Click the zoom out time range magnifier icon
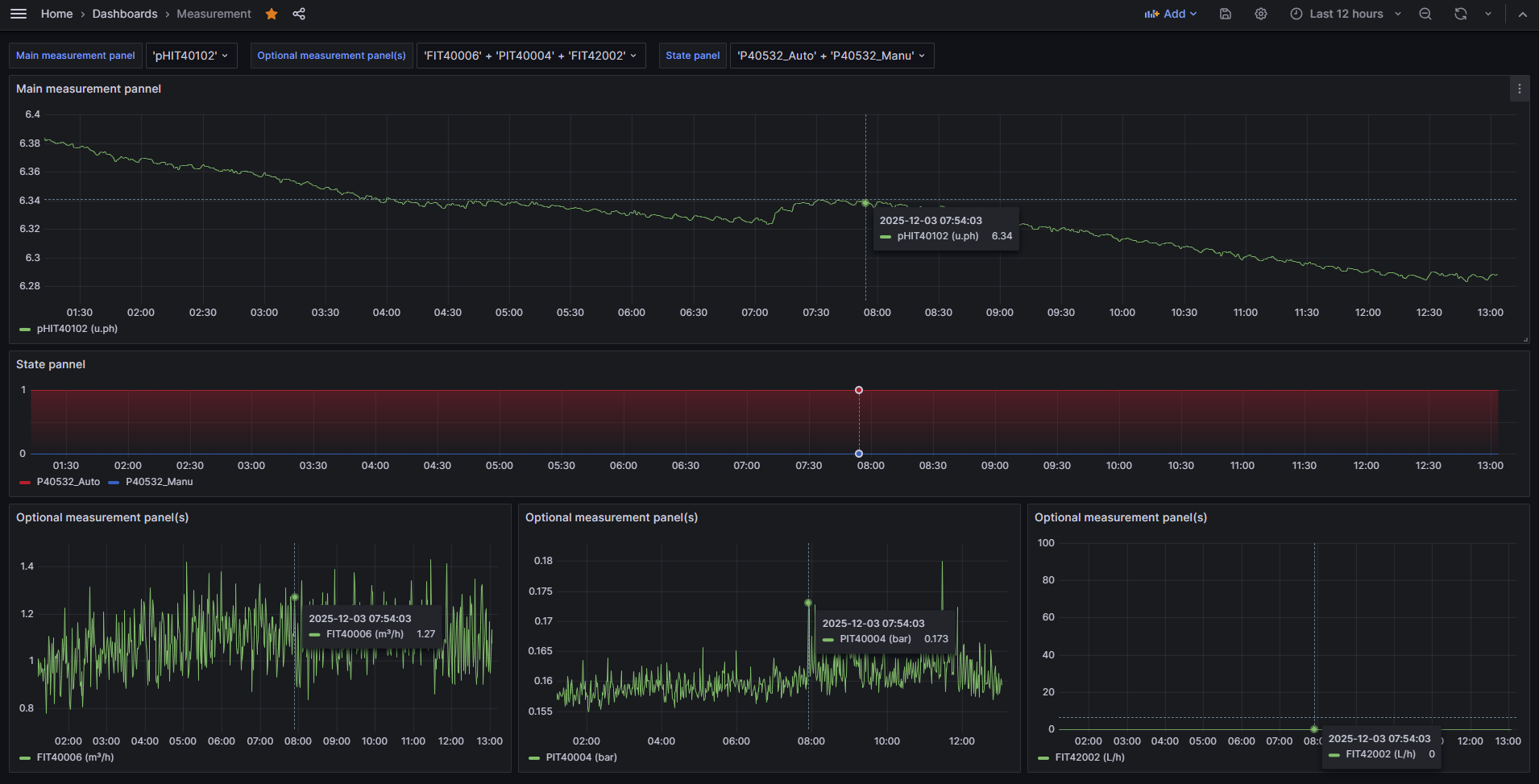Image resolution: width=1539 pixels, height=784 pixels. point(1425,14)
